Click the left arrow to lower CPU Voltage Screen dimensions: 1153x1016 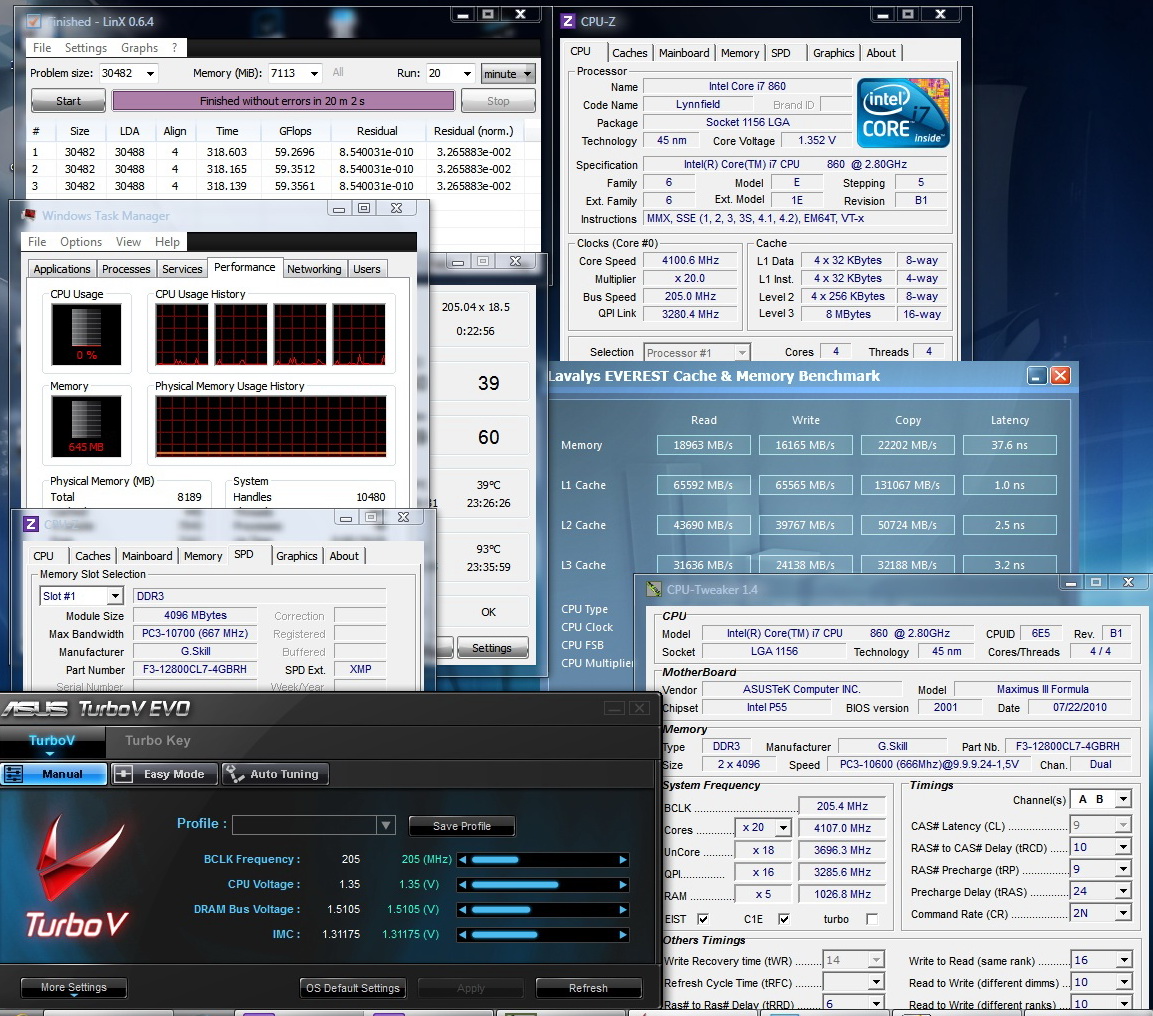pyautogui.click(x=463, y=884)
